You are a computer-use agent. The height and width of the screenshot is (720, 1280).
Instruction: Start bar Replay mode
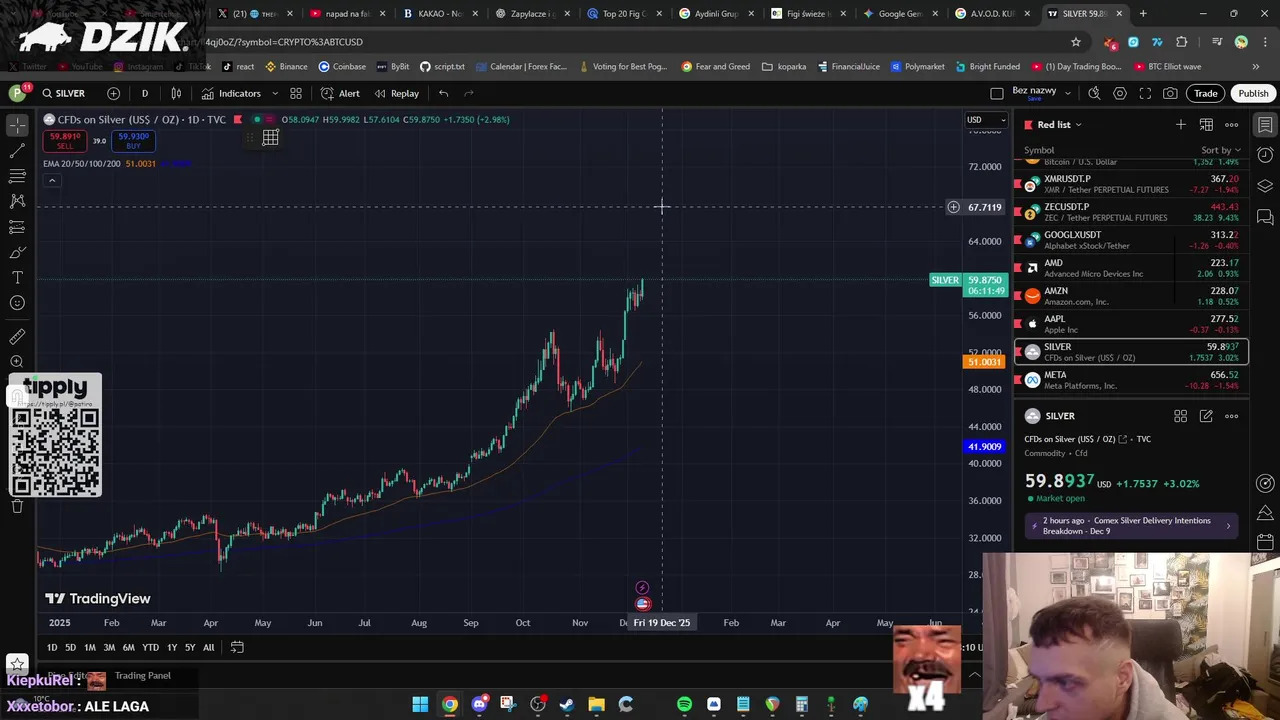[x=397, y=93]
